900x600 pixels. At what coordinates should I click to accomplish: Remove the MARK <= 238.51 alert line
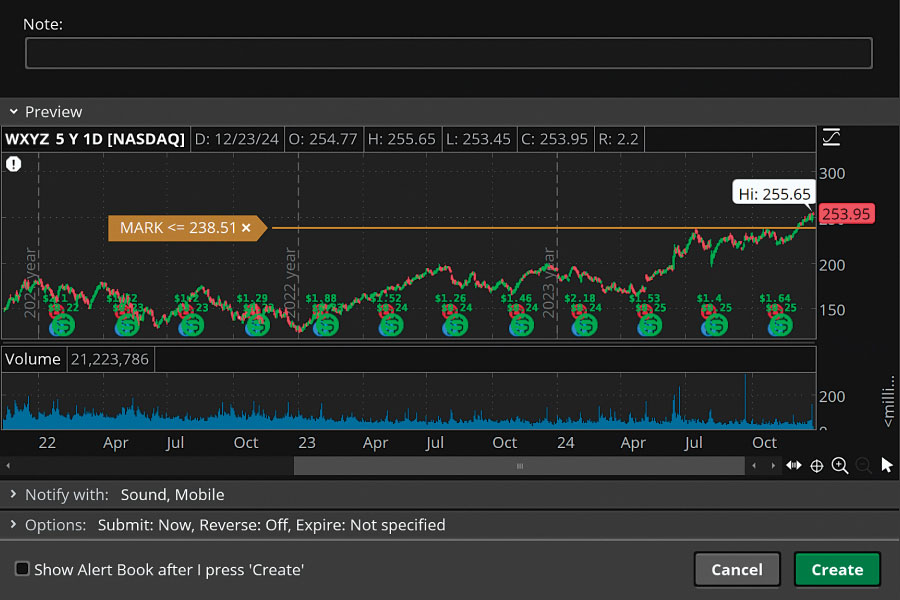point(246,228)
